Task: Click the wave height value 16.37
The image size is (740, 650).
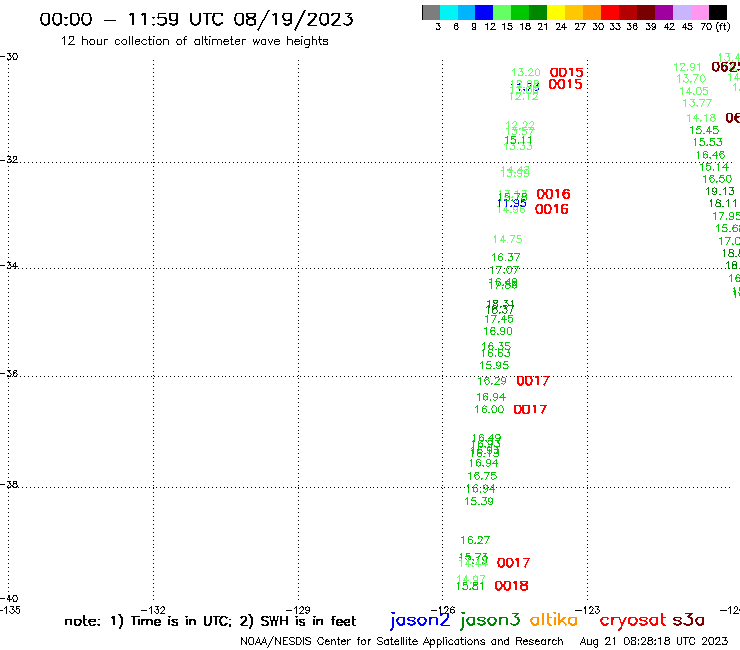Action: (x=505, y=257)
